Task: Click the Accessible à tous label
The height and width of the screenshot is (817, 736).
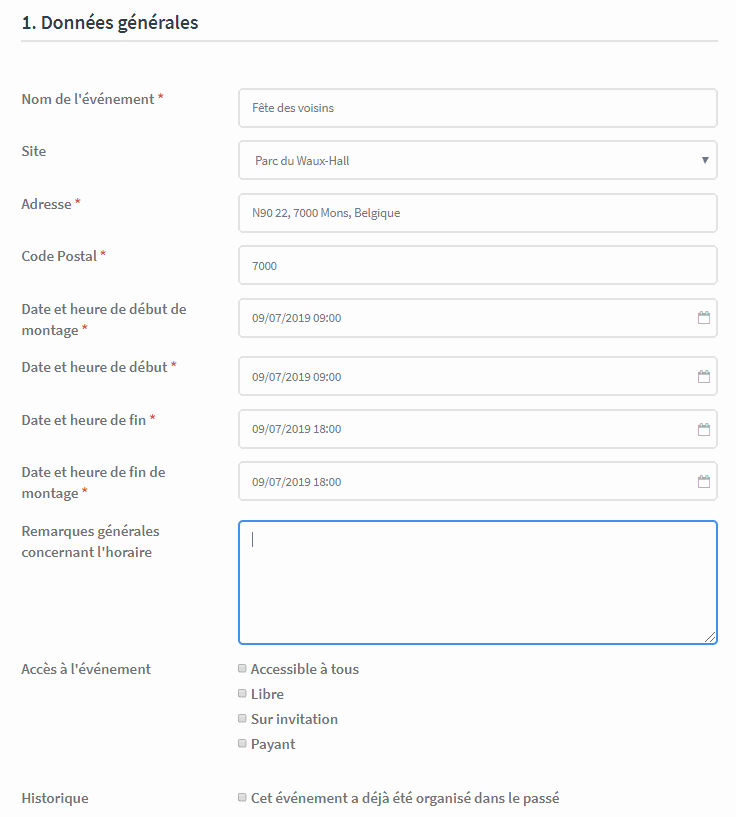Action: pyautogui.click(x=305, y=669)
